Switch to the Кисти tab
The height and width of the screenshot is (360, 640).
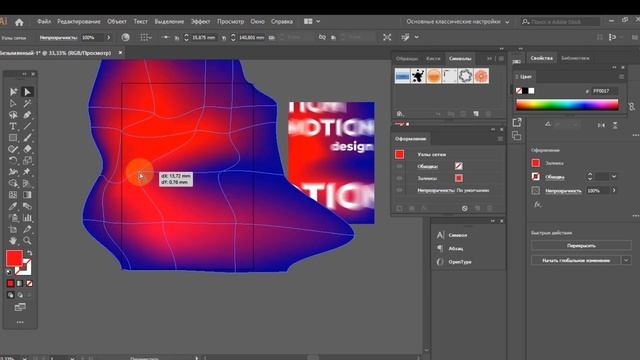(x=433, y=58)
